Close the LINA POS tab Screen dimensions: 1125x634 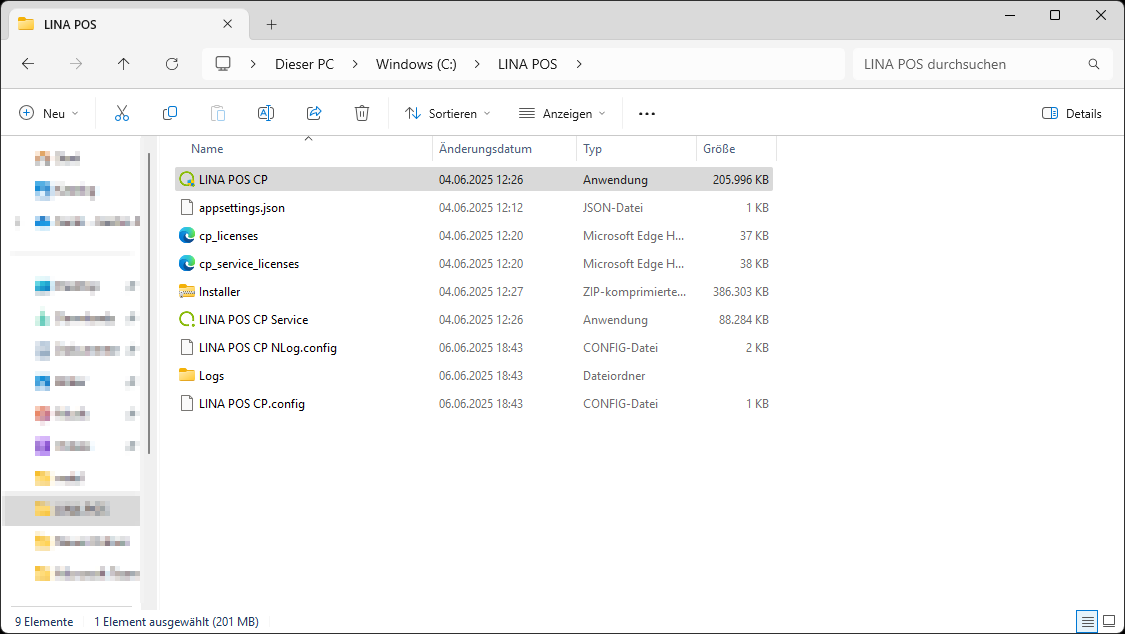(x=227, y=24)
